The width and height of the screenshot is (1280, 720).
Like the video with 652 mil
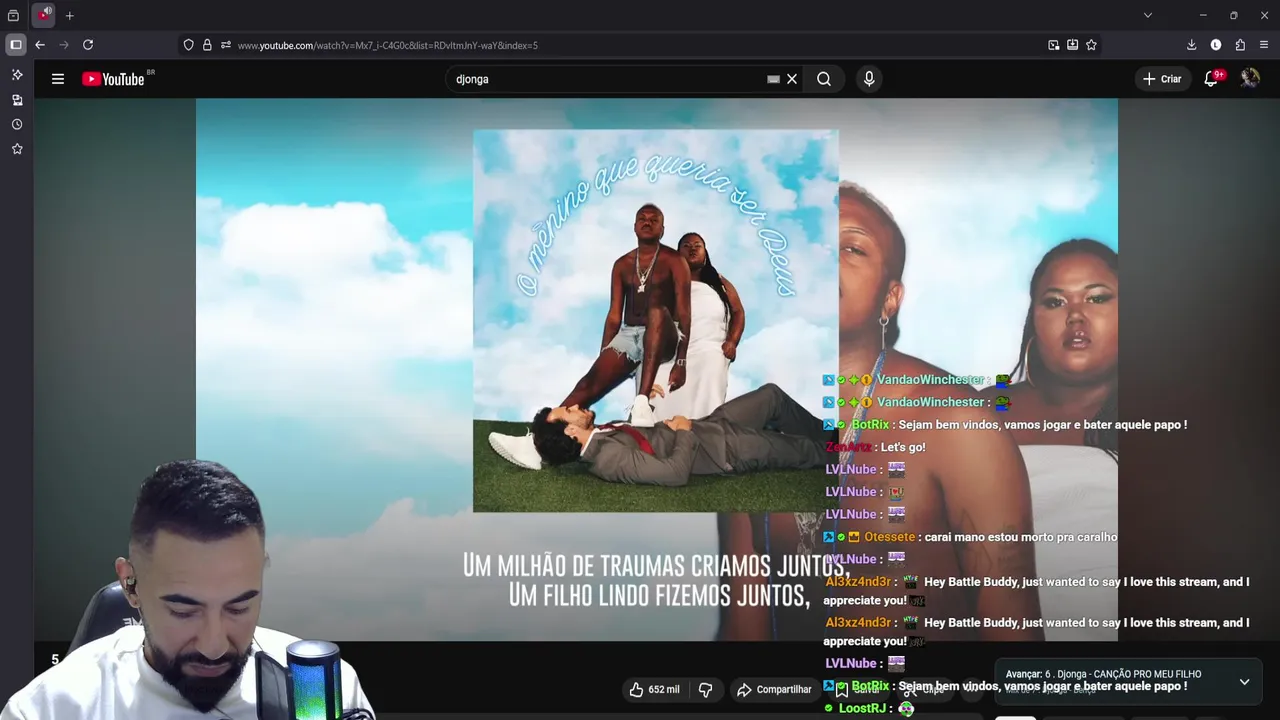[x=654, y=690]
